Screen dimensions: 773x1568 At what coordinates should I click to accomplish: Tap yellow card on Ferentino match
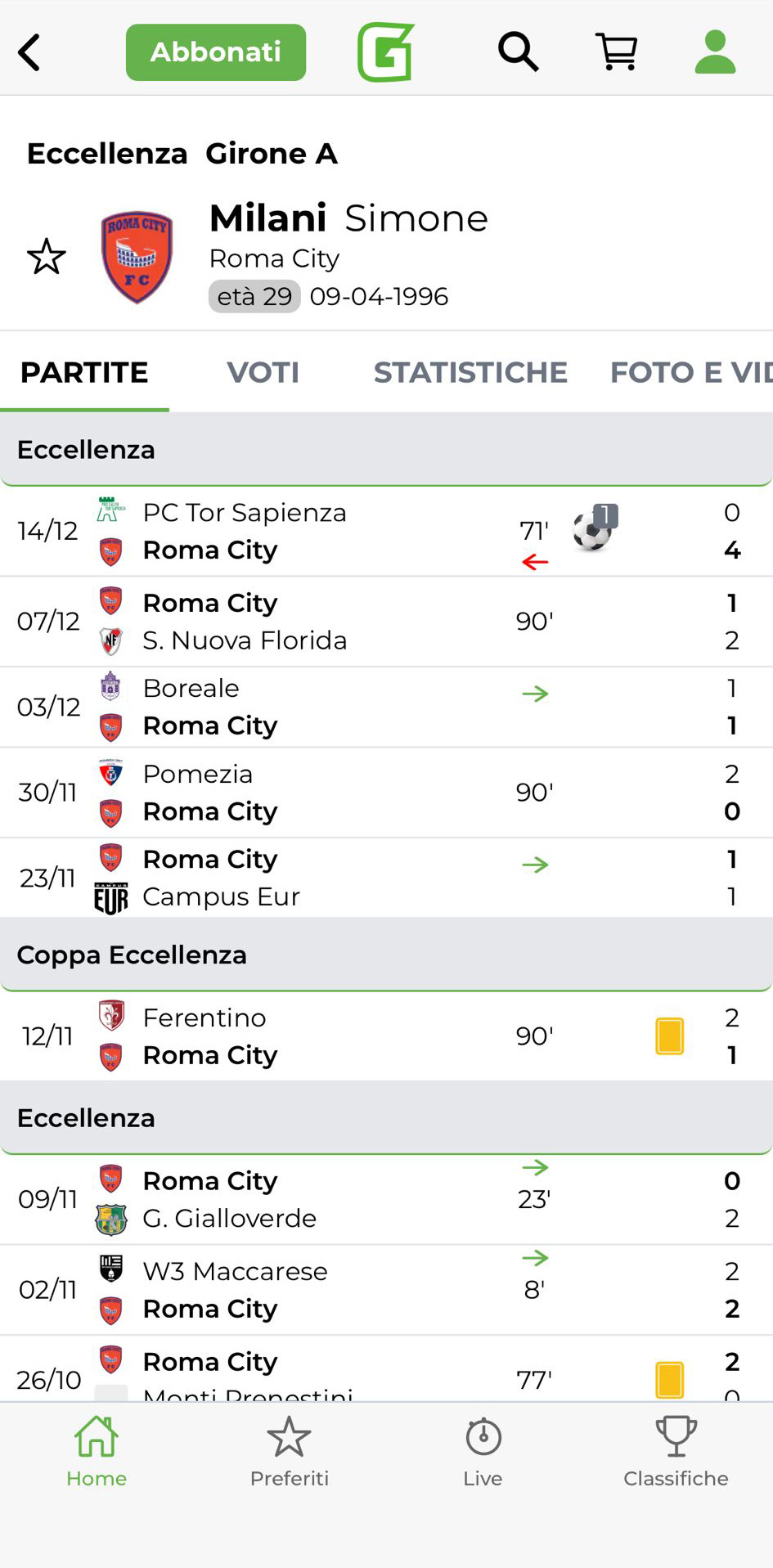click(669, 1036)
